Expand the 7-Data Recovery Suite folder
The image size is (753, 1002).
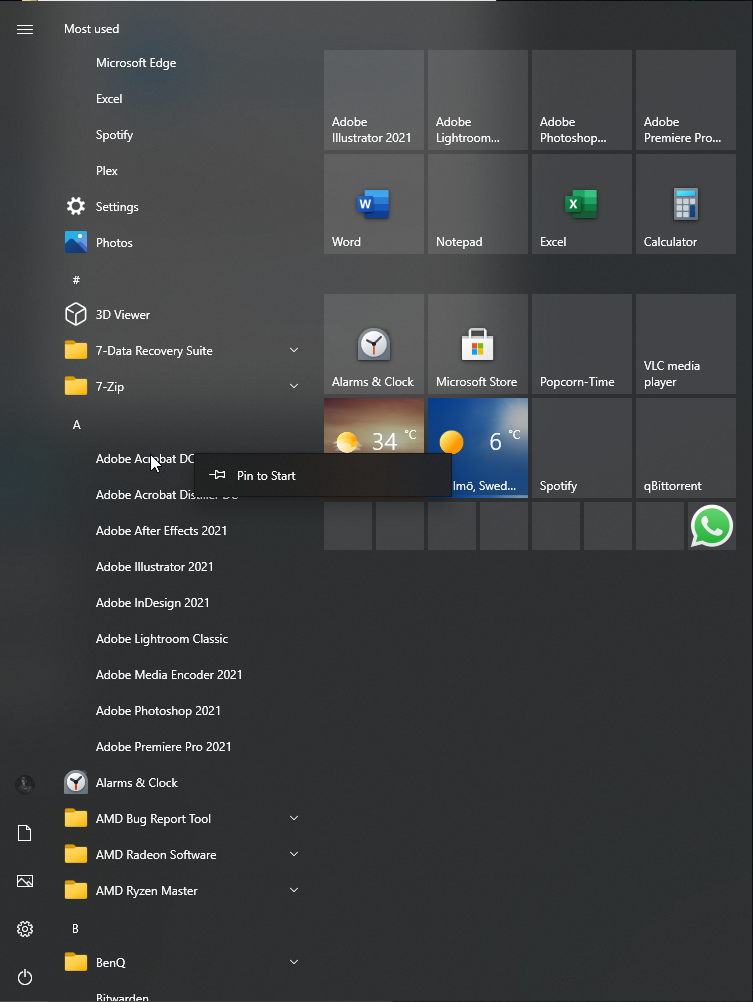pyautogui.click(x=294, y=350)
